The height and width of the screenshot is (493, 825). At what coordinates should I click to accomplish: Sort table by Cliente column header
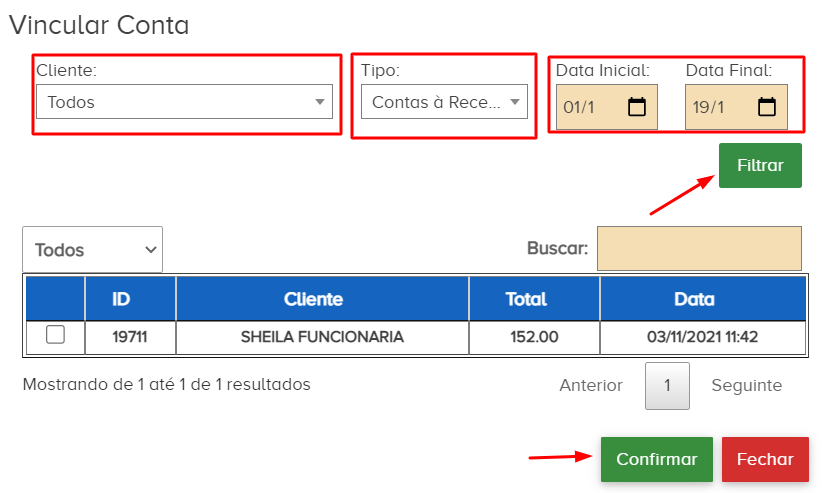pyautogui.click(x=313, y=299)
